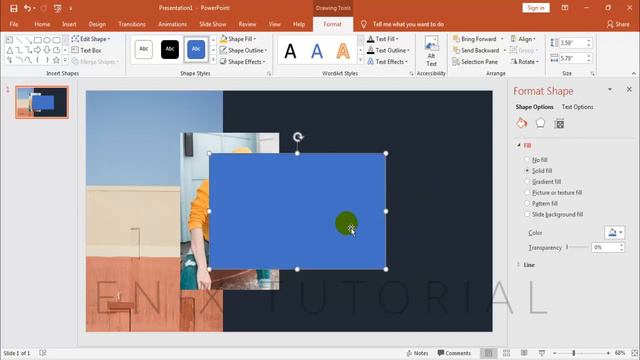Click the Share button

(618, 24)
